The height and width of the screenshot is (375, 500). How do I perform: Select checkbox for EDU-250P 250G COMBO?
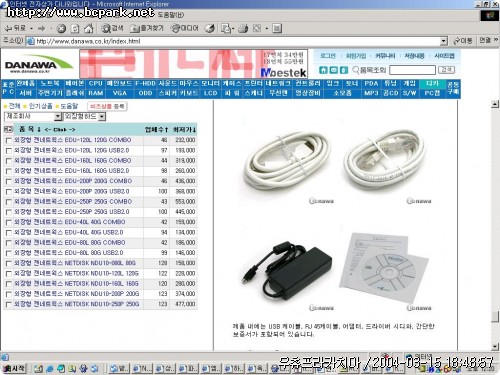(8, 202)
